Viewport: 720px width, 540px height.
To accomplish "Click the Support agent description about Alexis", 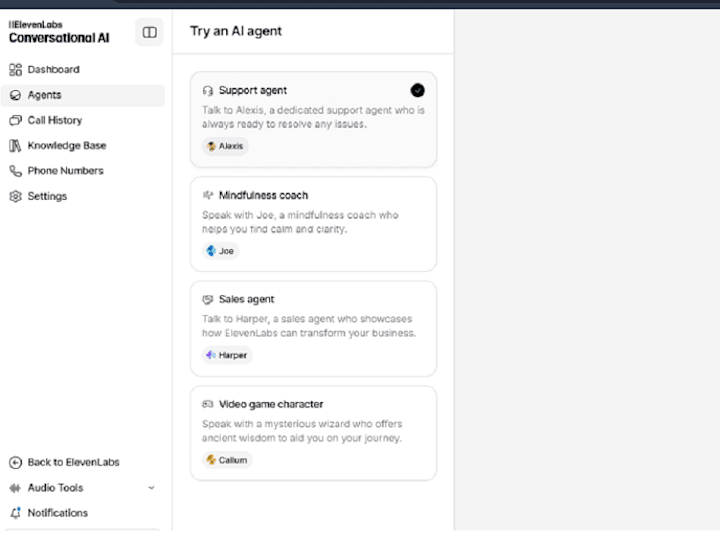I will pyautogui.click(x=313, y=117).
